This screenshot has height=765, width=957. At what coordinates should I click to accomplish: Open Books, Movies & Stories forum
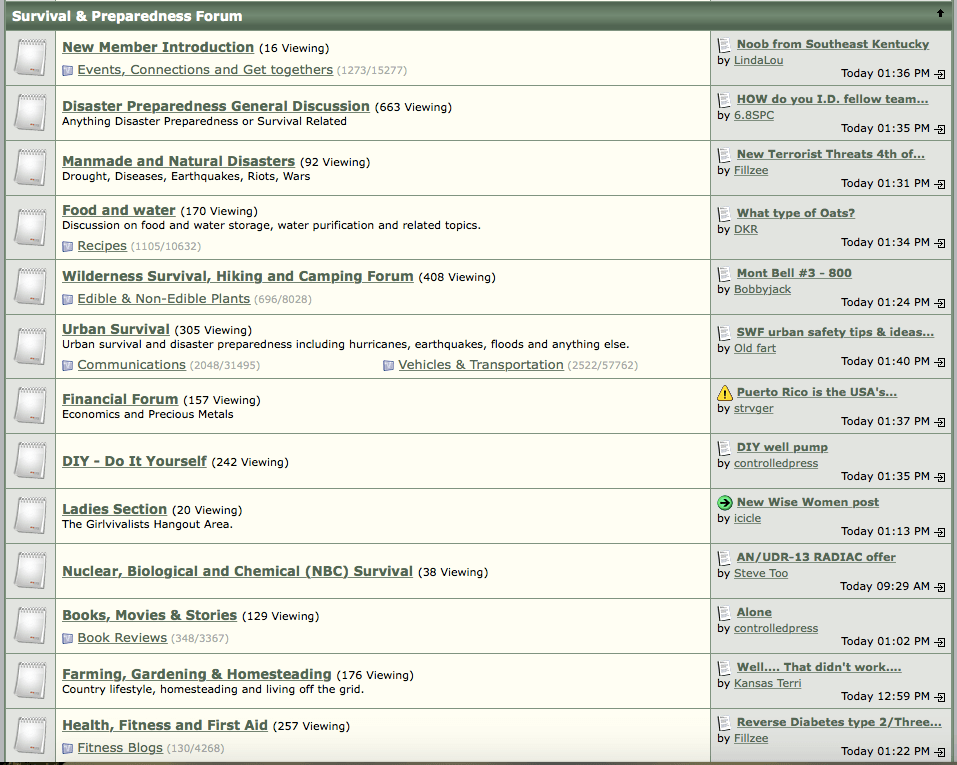150,615
